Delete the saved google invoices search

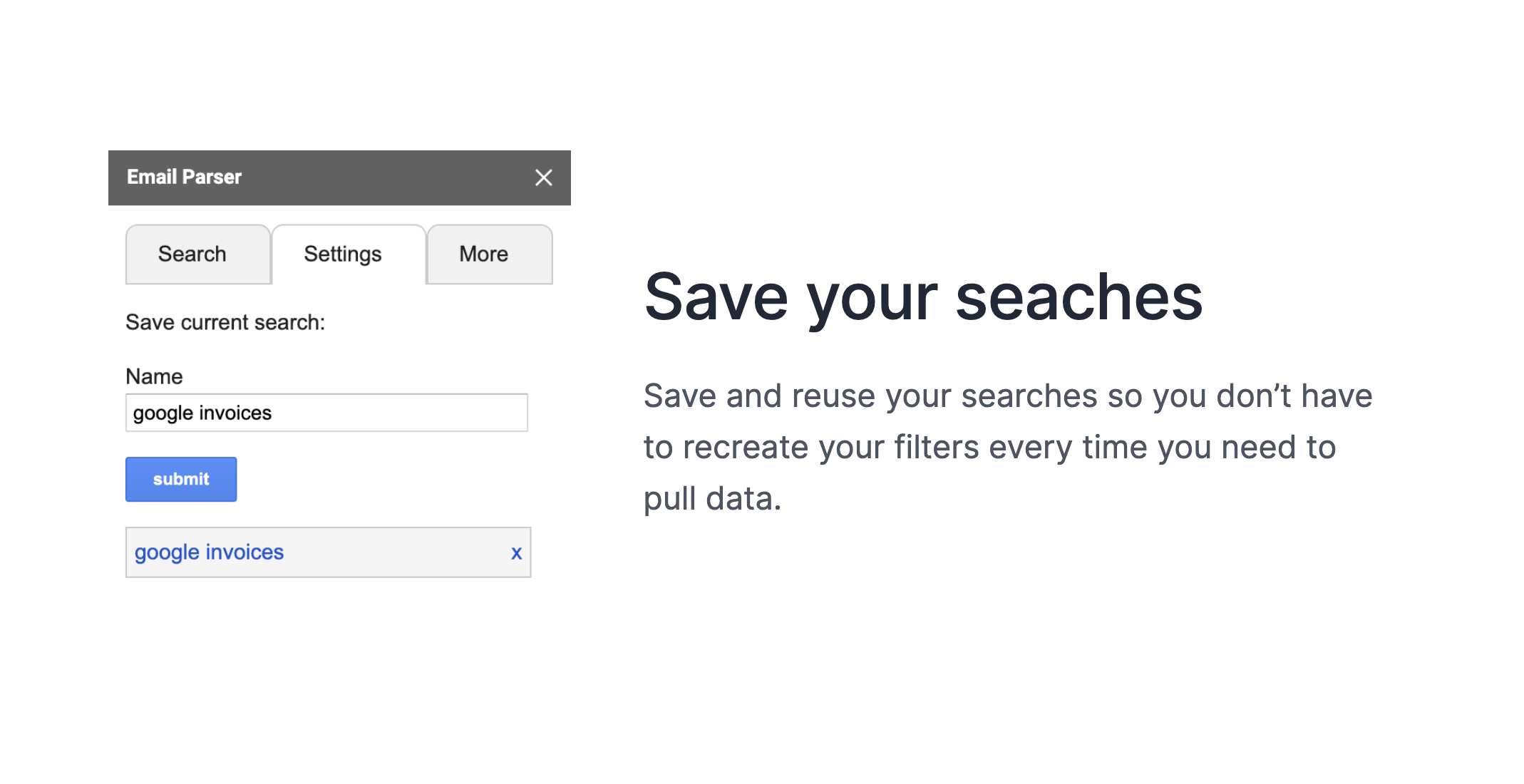516,552
